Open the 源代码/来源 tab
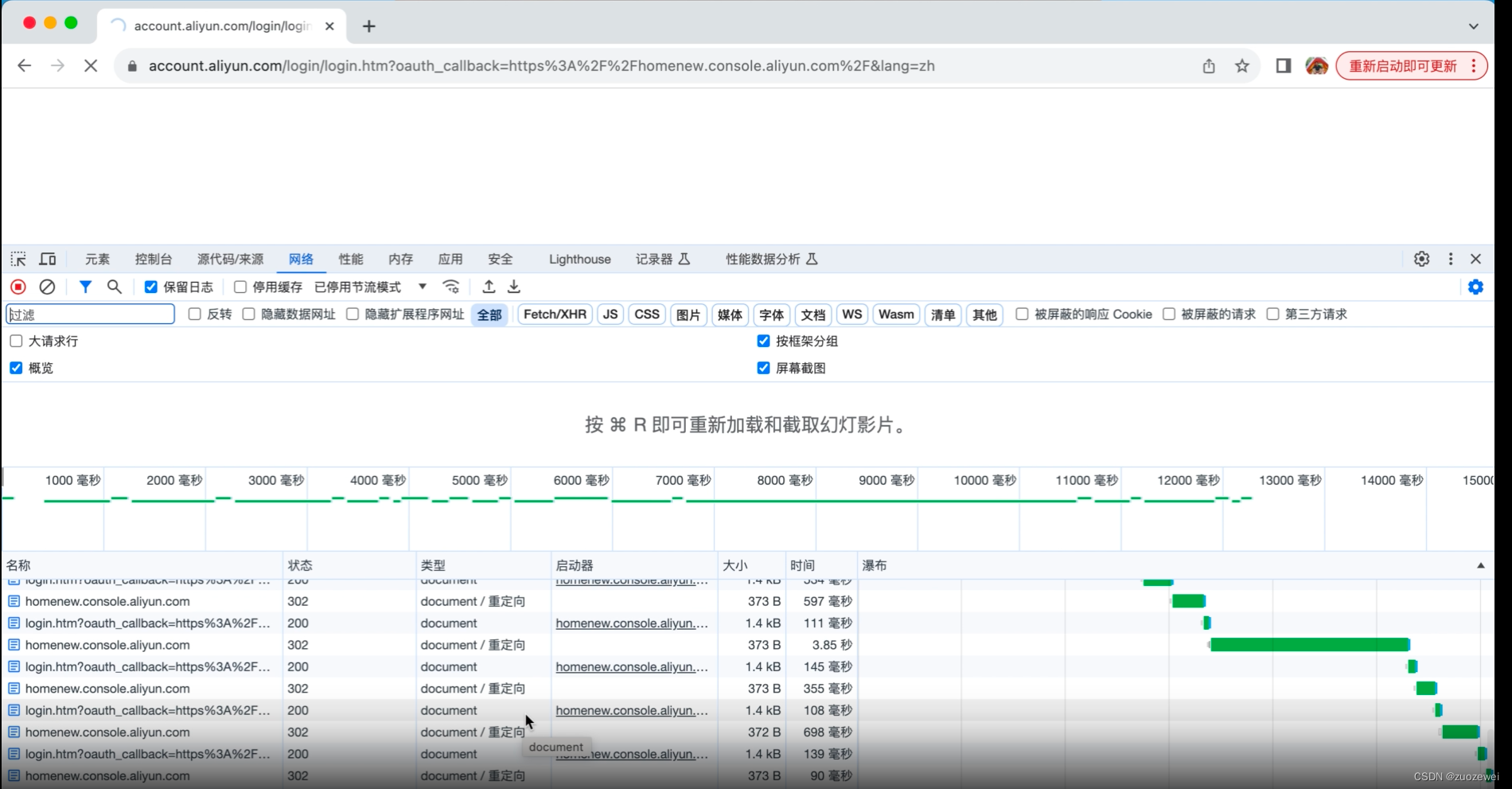1512x789 pixels. click(x=231, y=259)
